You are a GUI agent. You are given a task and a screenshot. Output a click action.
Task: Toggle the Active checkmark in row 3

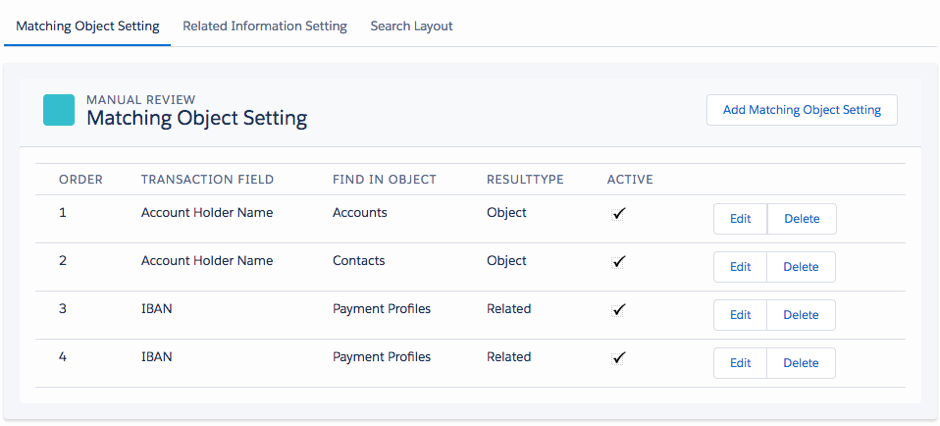coord(619,309)
